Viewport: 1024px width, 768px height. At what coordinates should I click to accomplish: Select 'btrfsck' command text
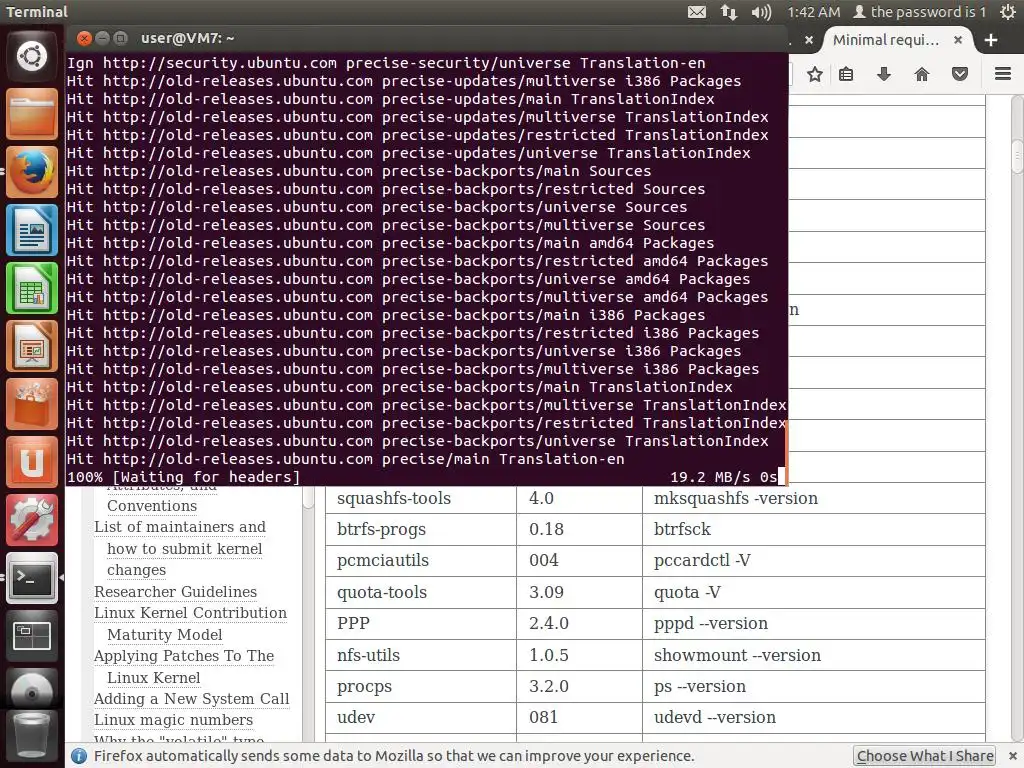(x=682, y=529)
